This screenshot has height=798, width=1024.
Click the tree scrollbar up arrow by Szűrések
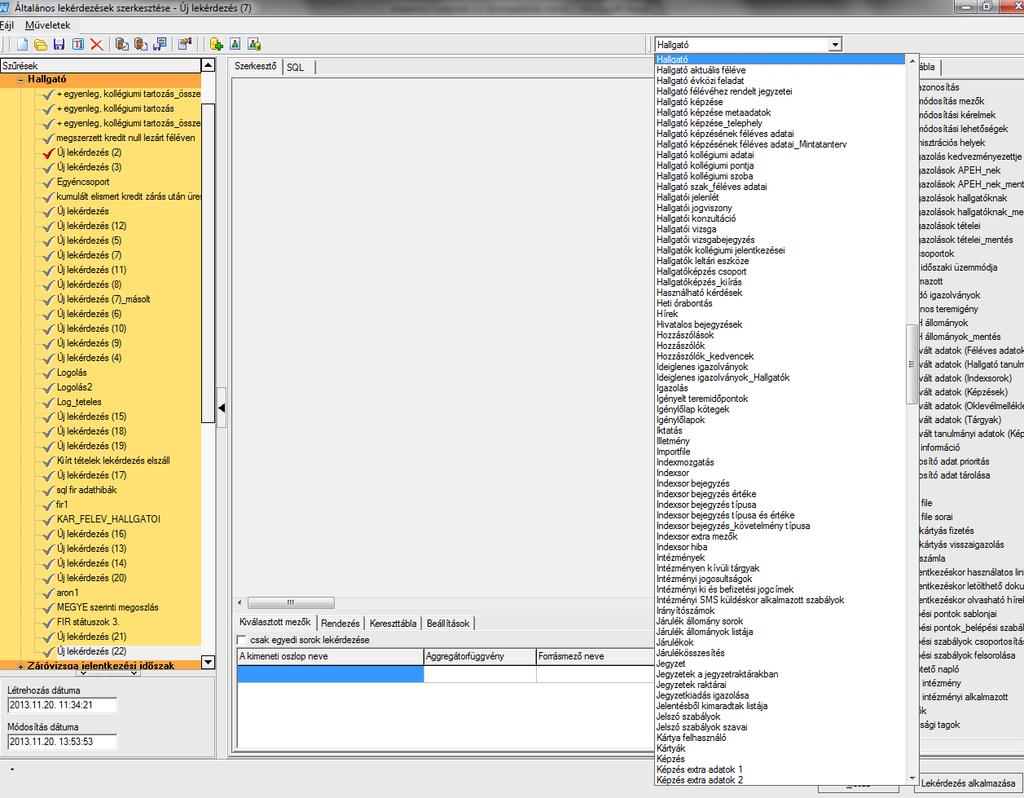pos(208,65)
